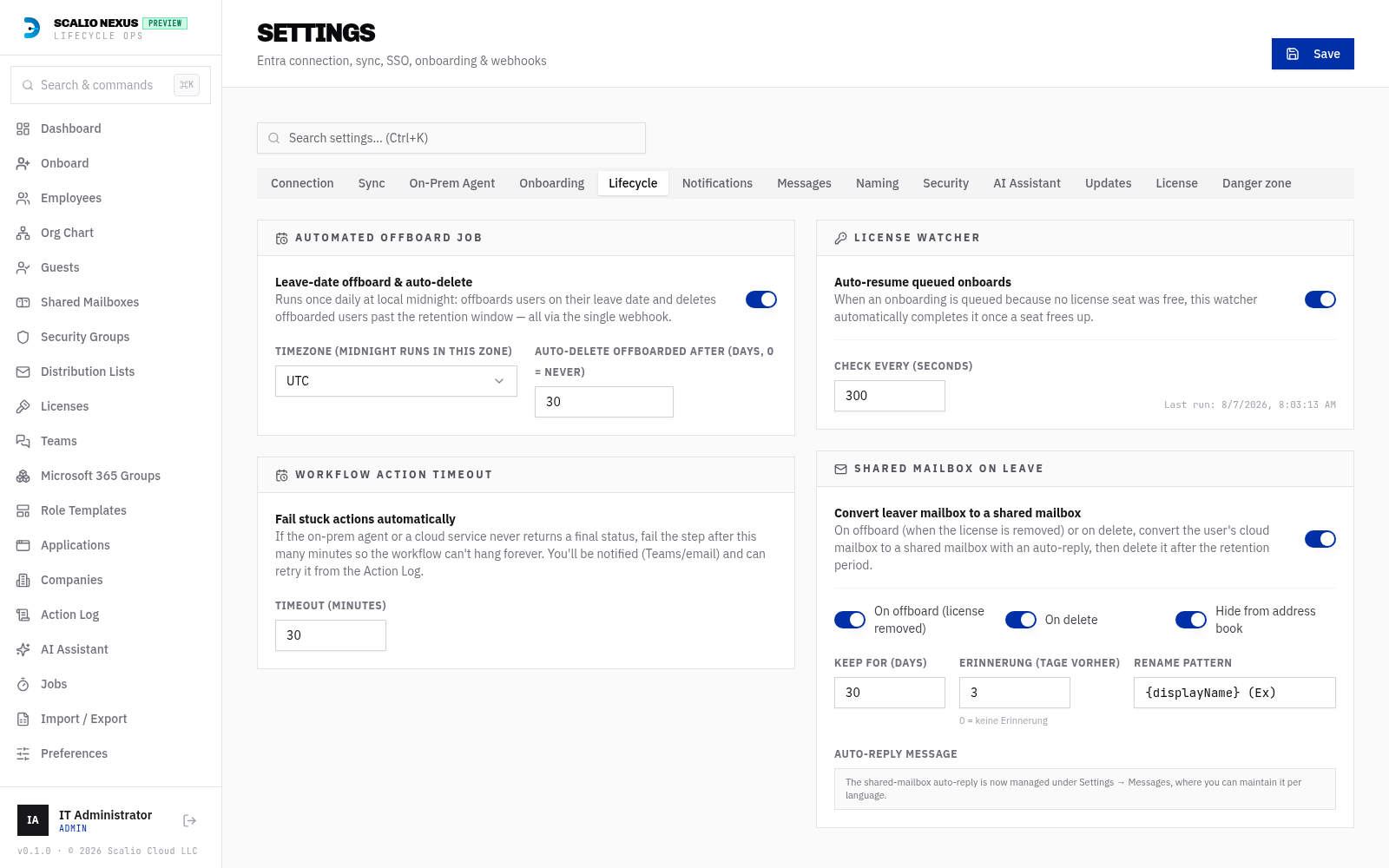This screenshot has height=868, width=1389.
Task: Click the Companies building icon
Action: click(x=23, y=580)
